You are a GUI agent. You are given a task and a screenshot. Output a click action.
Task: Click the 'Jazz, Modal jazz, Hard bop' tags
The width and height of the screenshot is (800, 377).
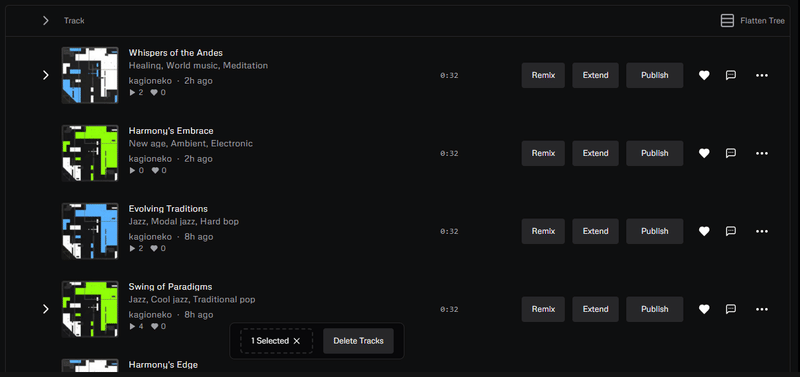pos(184,221)
